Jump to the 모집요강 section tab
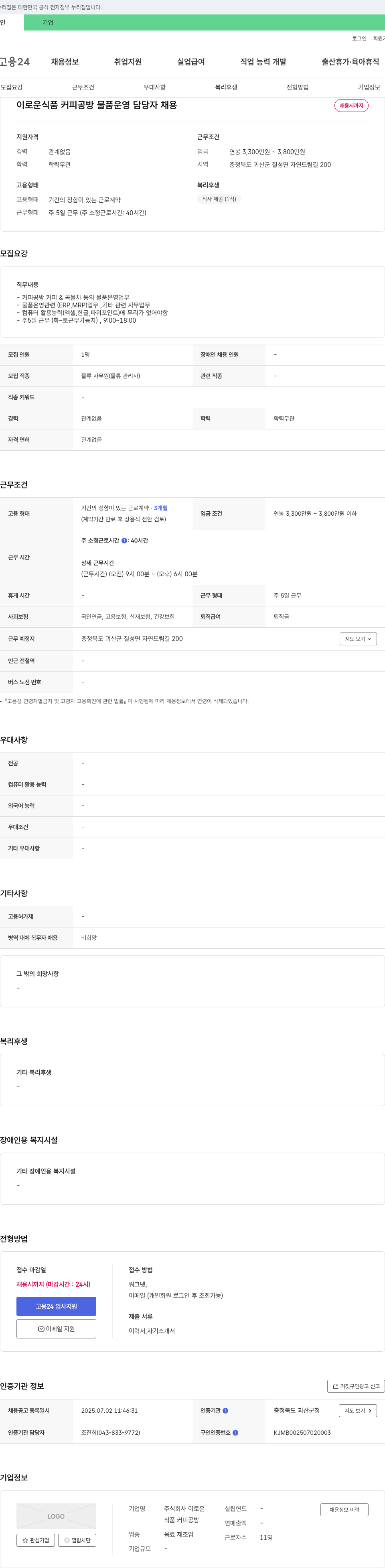The height and width of the screenshot is (1568, 385). click(x=12, y=87)
